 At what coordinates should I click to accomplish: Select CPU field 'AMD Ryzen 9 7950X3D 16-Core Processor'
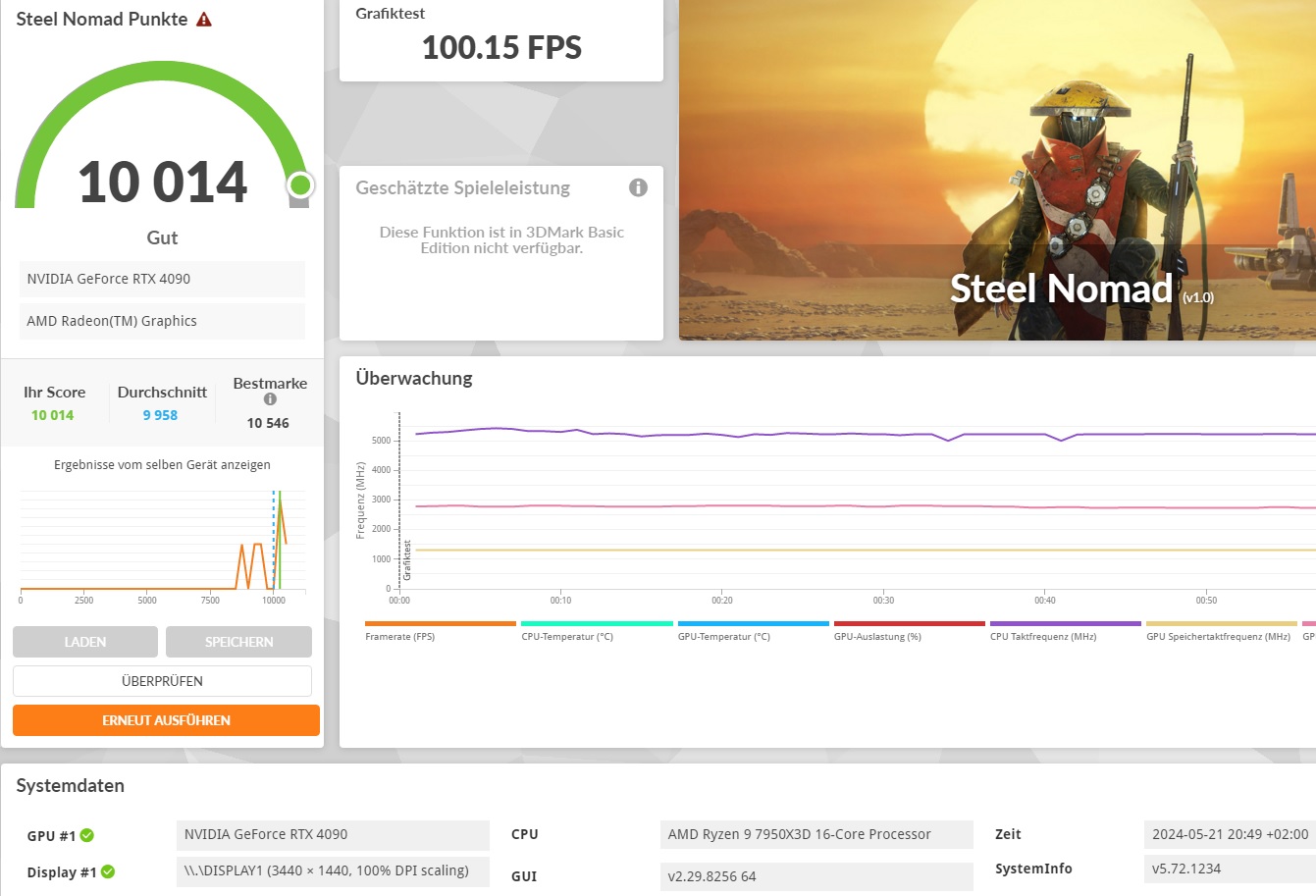816,835
